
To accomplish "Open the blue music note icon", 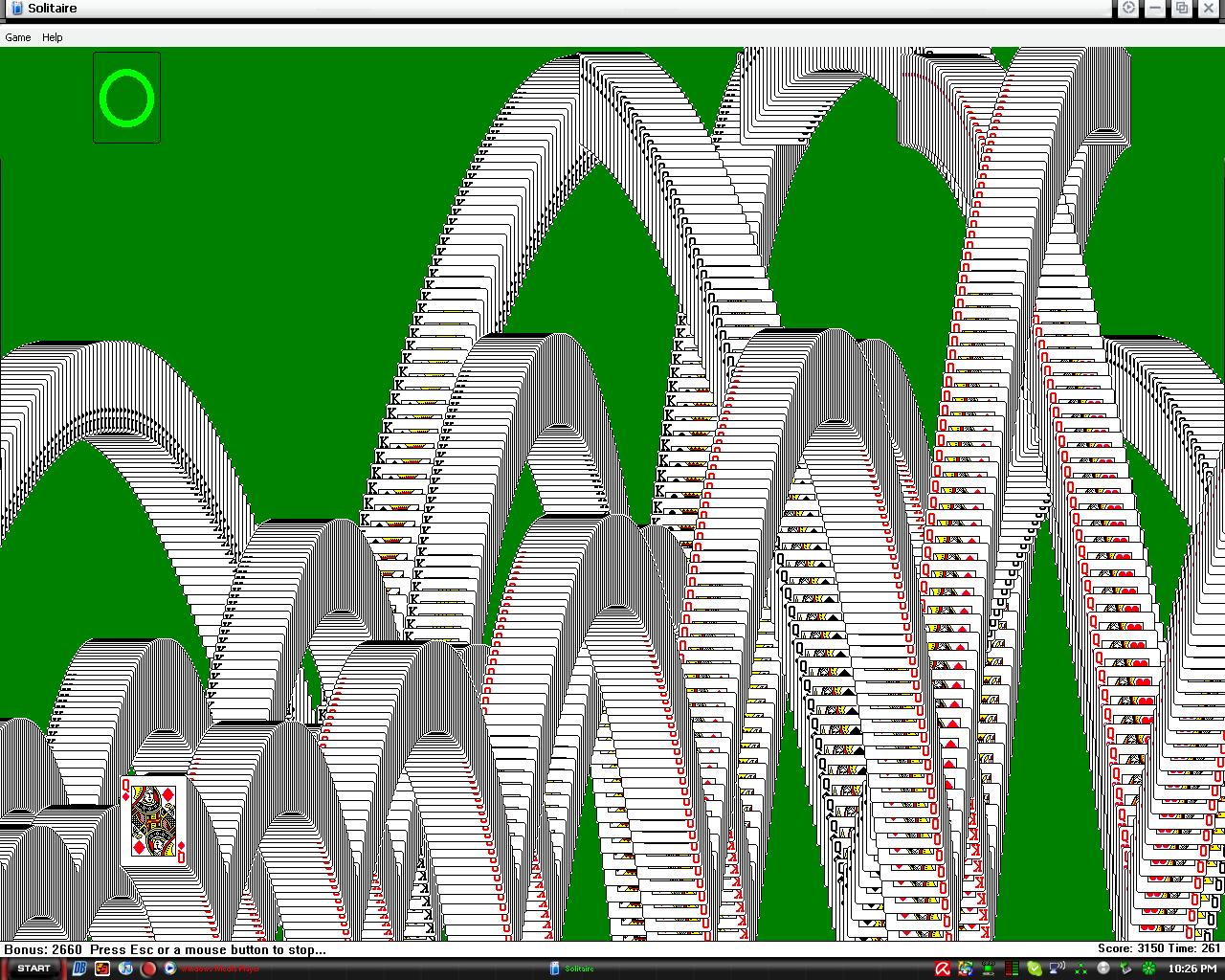I will pyautogui.click(x=125, y=969).
